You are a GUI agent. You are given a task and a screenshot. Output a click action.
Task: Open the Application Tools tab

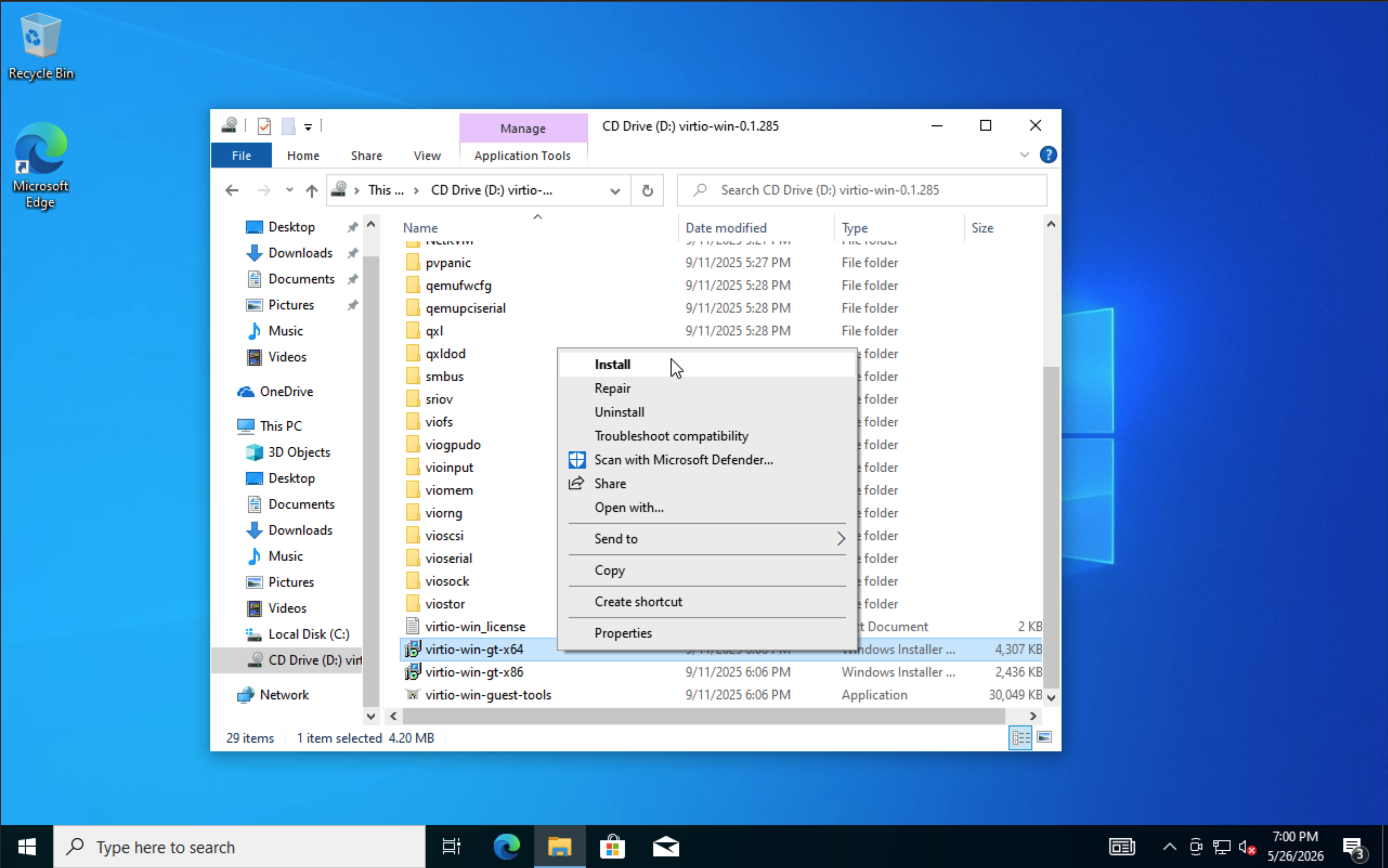click(523, 156)
